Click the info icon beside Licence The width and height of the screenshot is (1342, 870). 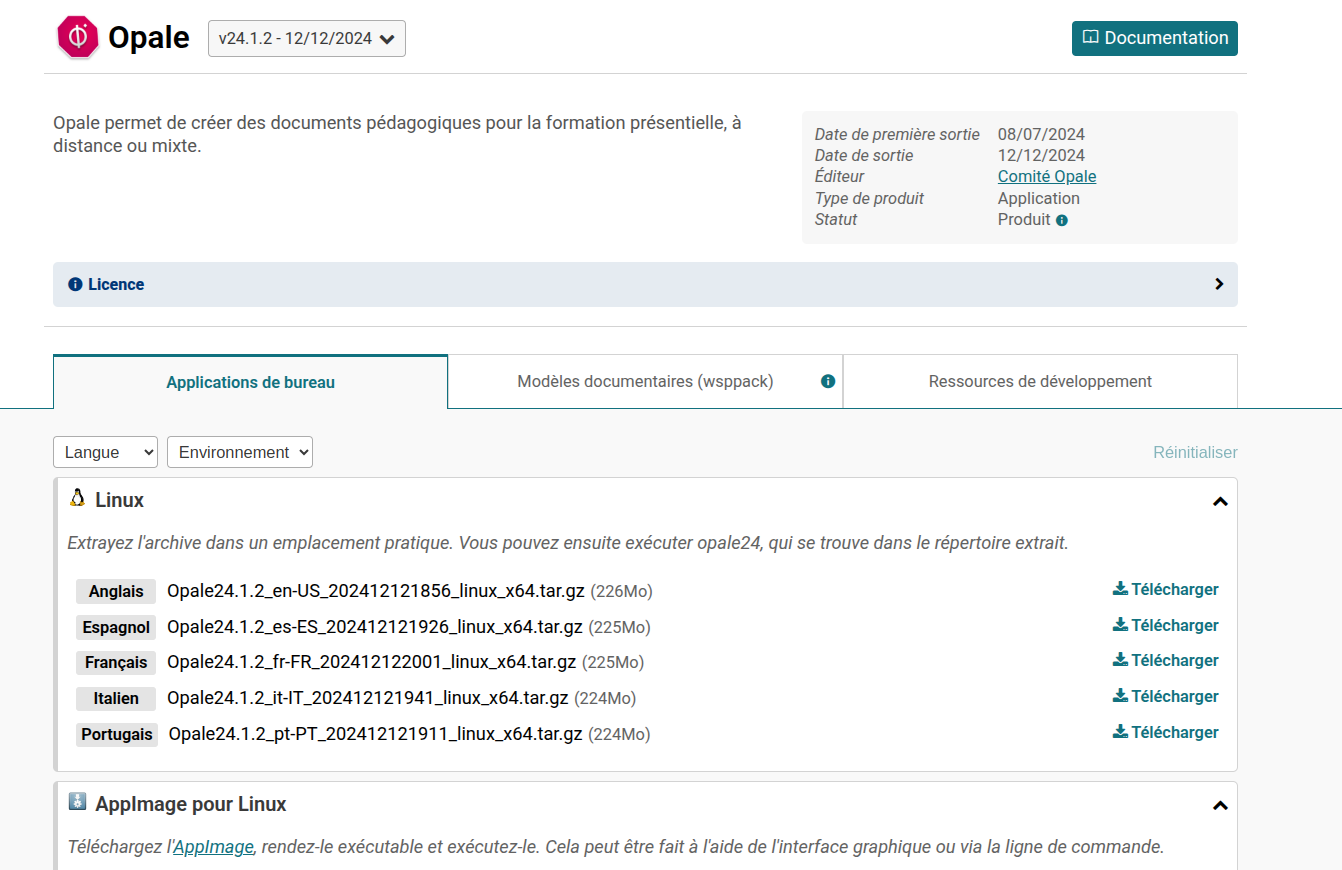[x=75, y=284]
